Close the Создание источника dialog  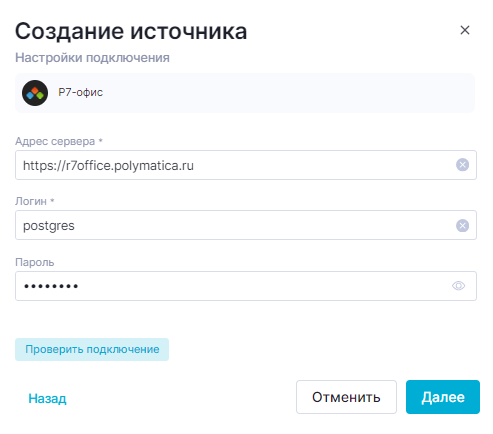click(465, 30)
